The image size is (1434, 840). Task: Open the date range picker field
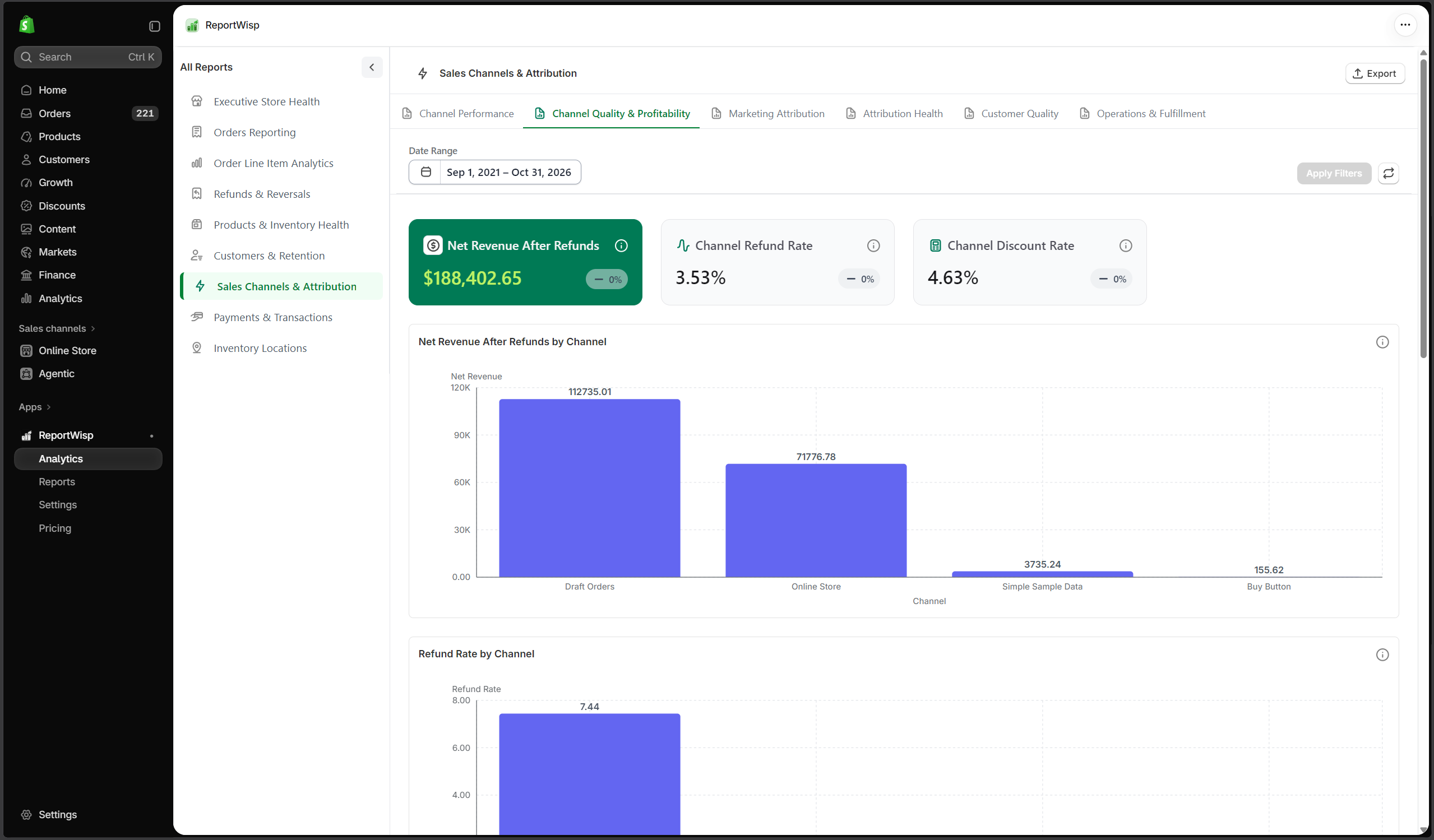point(494,173)
